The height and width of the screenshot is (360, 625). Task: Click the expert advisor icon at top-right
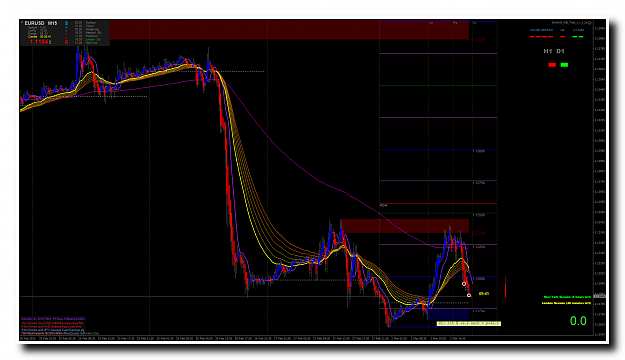(590, 23)
